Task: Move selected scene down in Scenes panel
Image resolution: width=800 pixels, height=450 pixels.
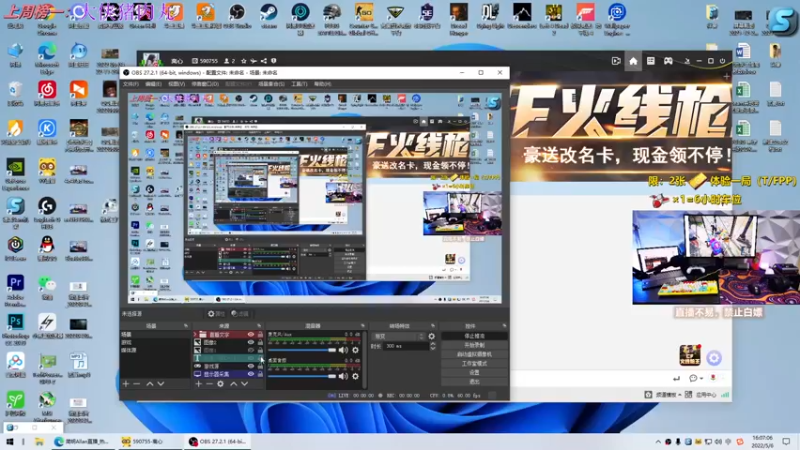Action: (x=161, y=384)
